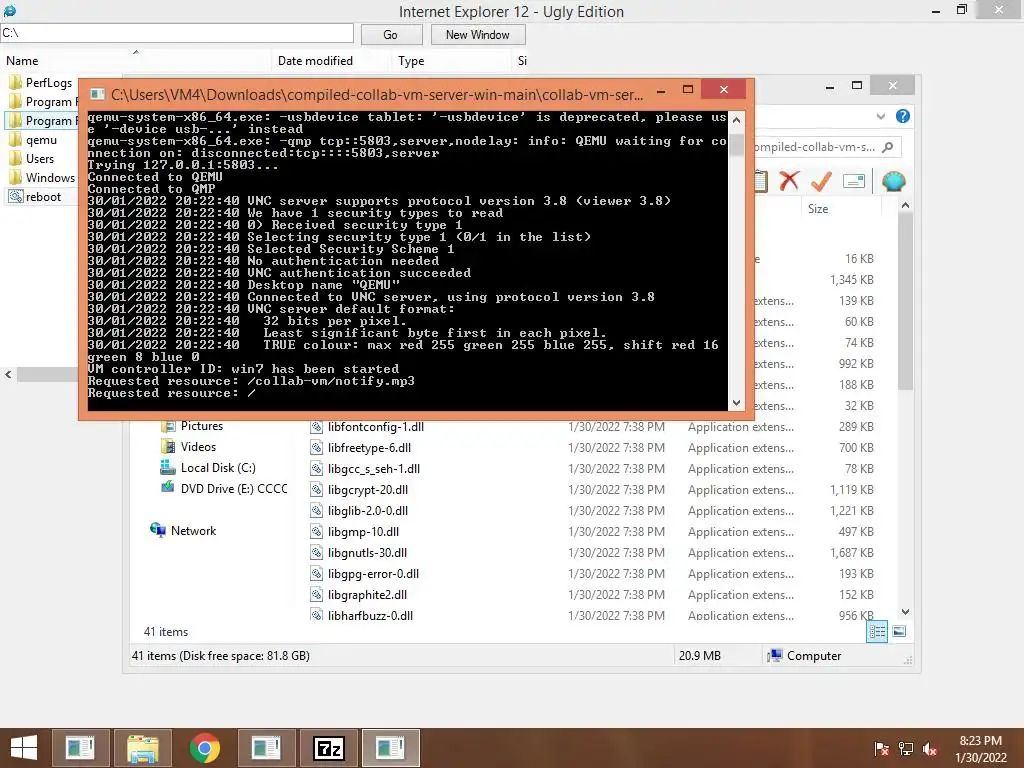Screen dimensions: 1024x768
Task: Click Explorer file list scroll-down arrow
Action: coord(905,612)
